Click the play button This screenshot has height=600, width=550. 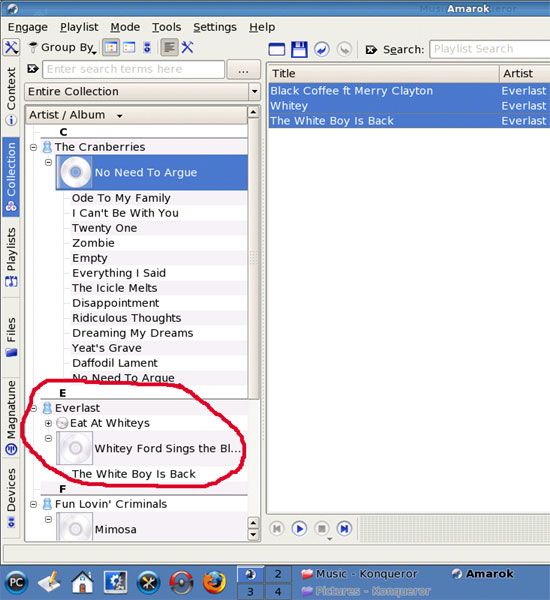[x=299, y=528]
